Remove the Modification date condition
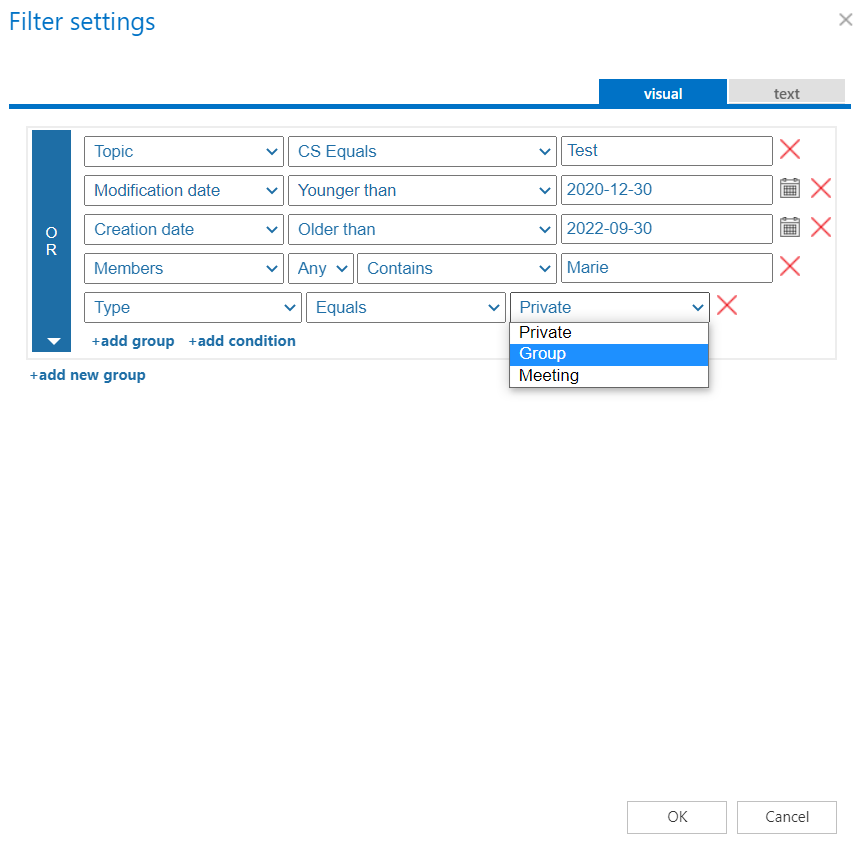Image resolution: width=863 pixels, height=845 pixels. 821,189
